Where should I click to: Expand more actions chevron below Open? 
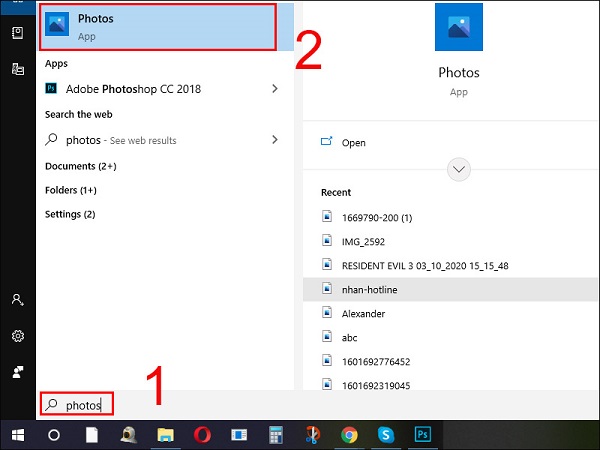click(x=459, y=169)
